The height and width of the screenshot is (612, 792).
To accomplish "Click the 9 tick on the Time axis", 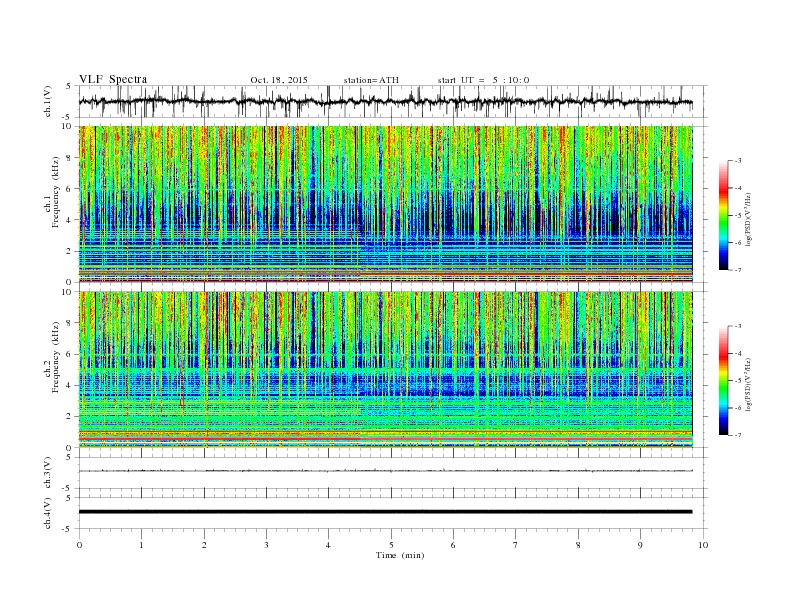I will [x=640, y=545].
